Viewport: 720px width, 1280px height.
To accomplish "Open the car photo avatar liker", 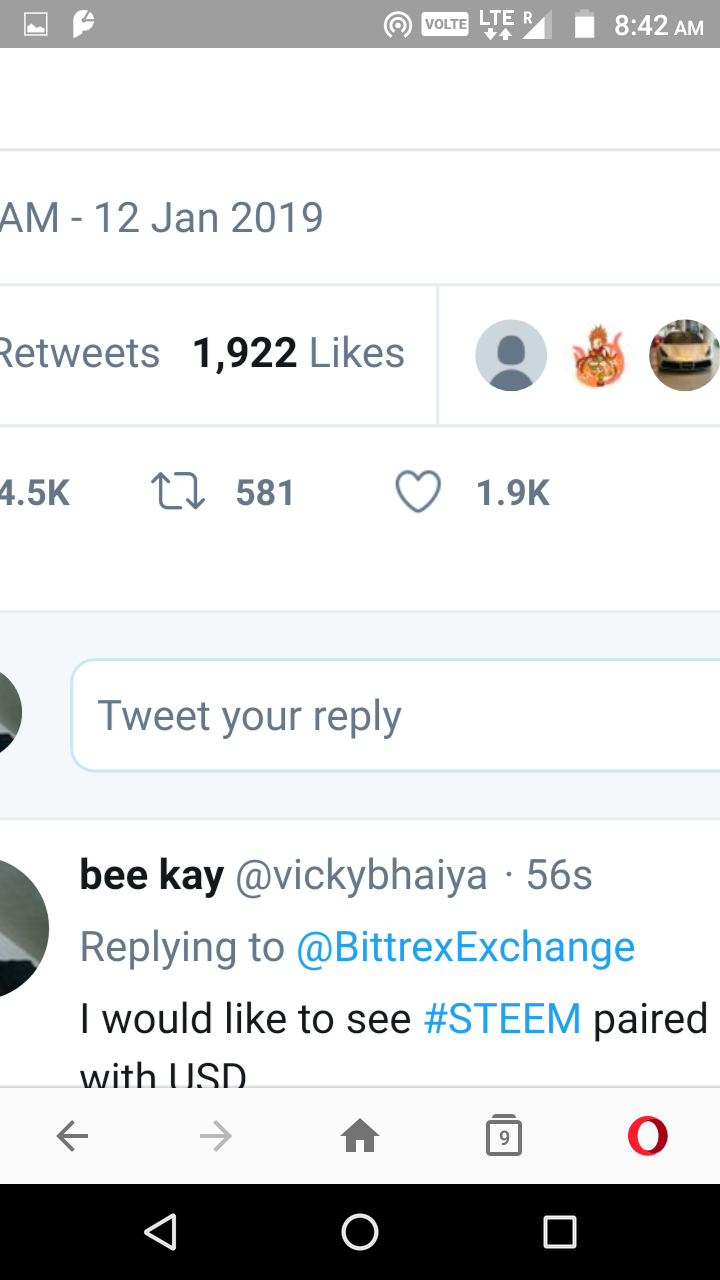I will [x=684, y=355].
